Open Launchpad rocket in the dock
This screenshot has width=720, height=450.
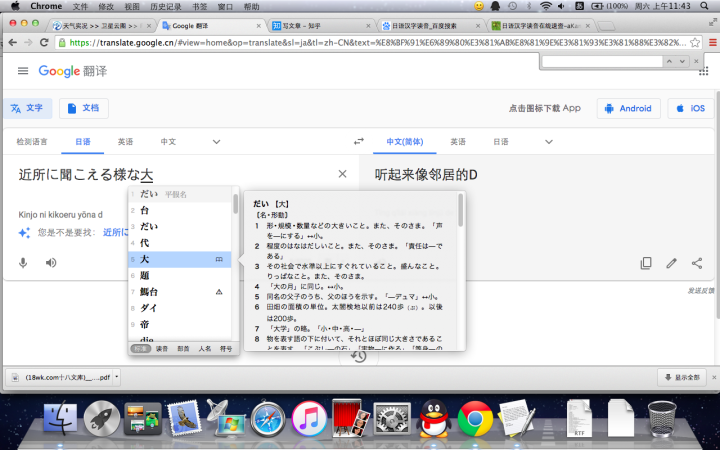point(102,418)
